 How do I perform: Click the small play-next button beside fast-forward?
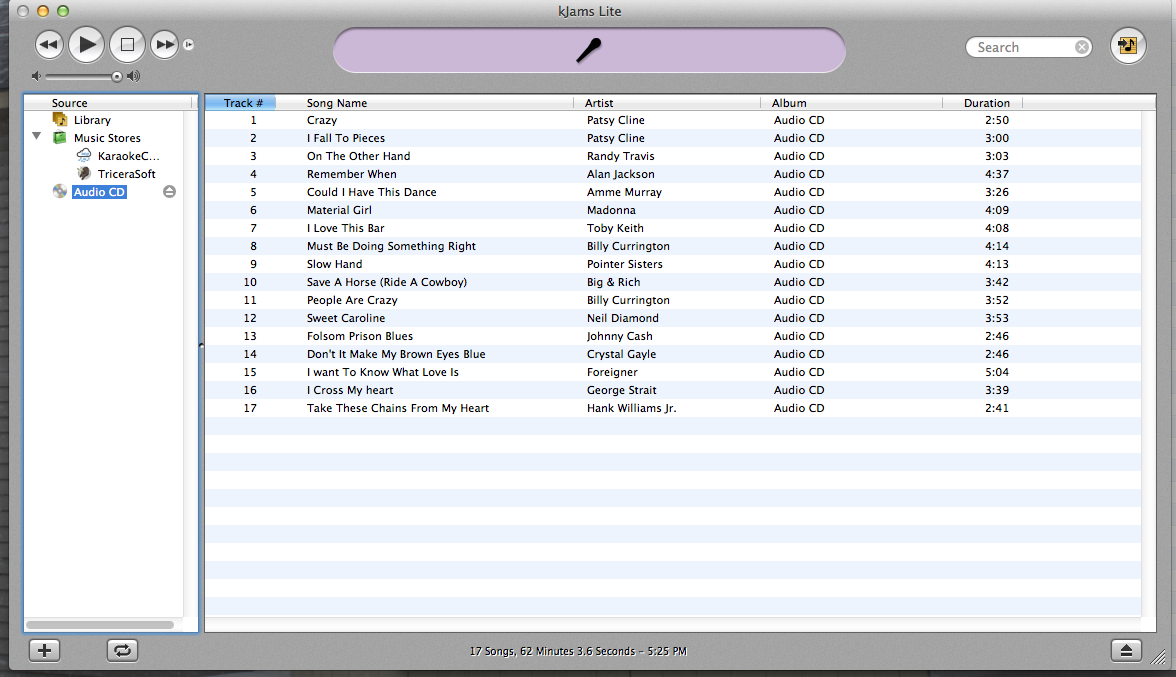[x=188, y=45]
